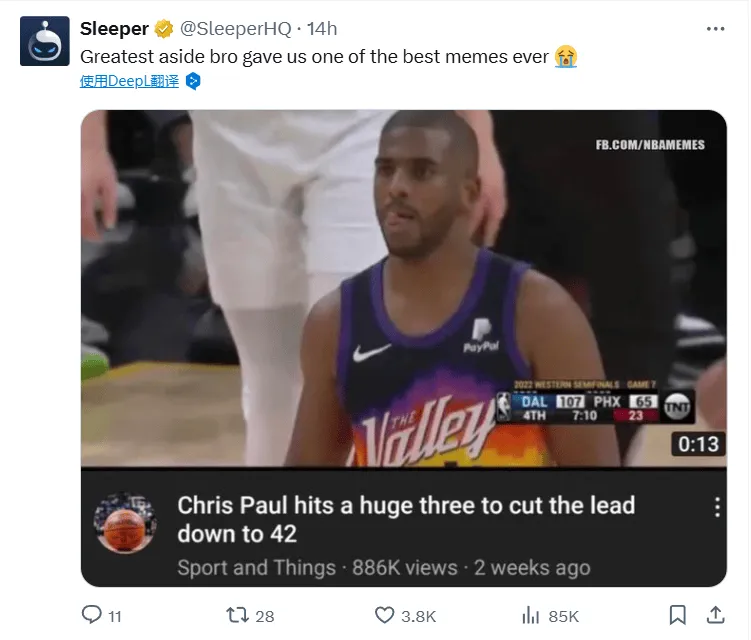Click the 14h timestamp link
751x640 pixels.
pyautogui.click(x=321, y=29)
